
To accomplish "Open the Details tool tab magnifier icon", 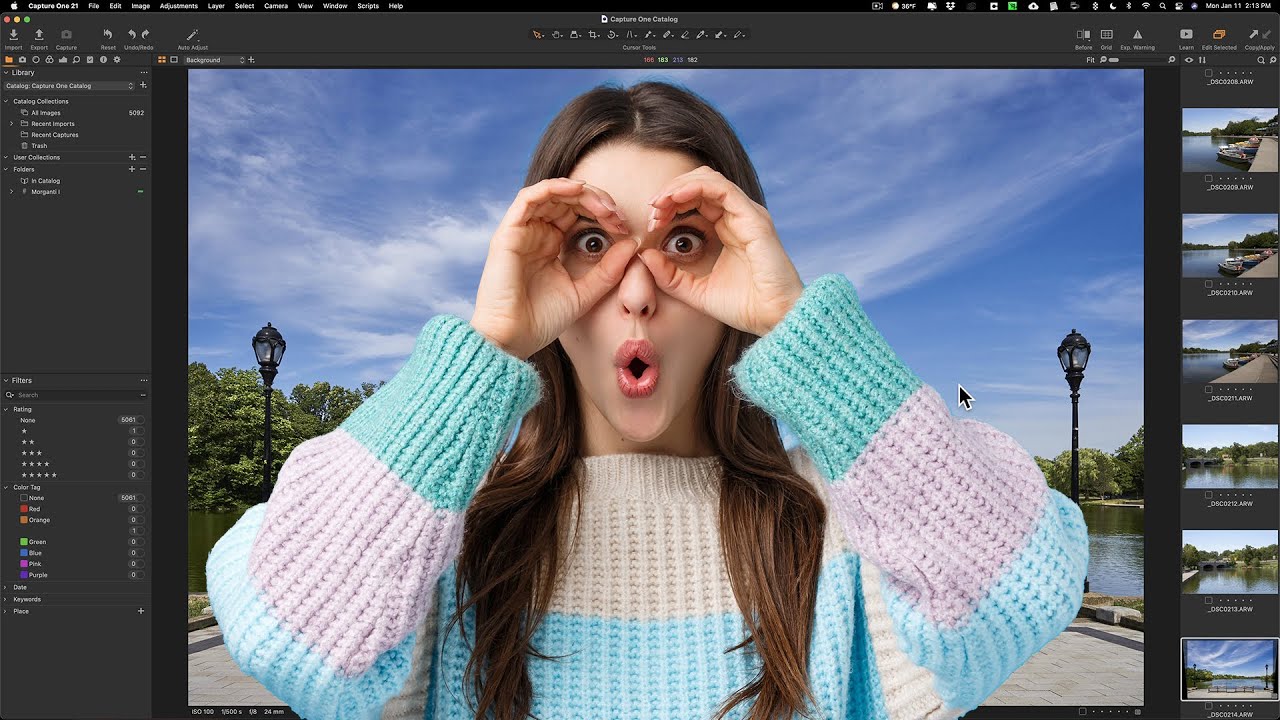I will click(76, 60).
